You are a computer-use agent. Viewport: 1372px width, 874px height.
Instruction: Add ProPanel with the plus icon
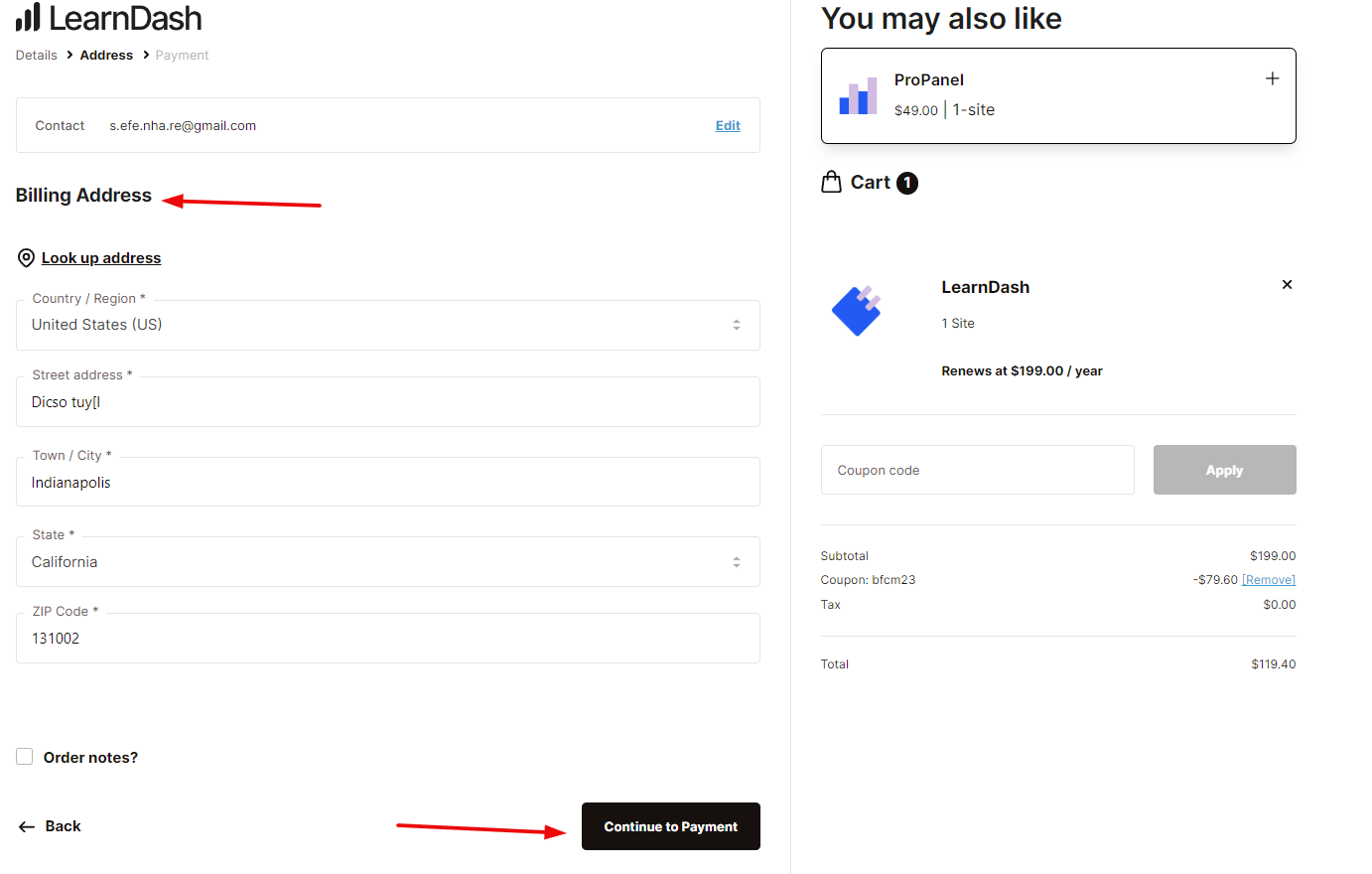[x=1272, y=78]
